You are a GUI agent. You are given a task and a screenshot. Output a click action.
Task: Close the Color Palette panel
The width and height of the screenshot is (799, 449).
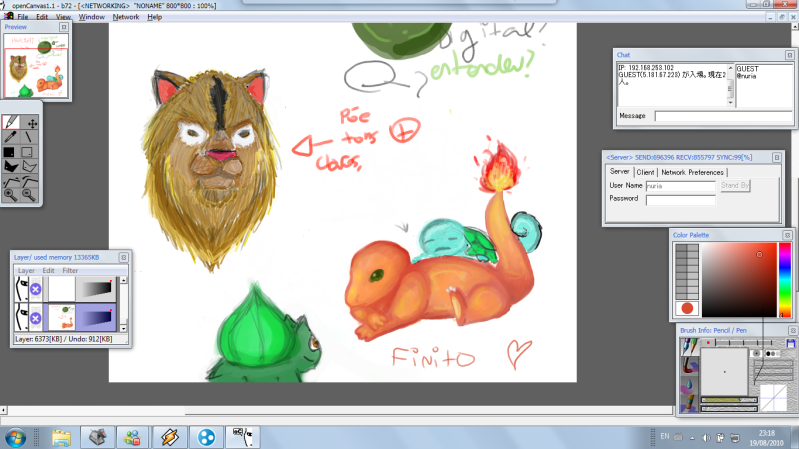click(787, 235)
